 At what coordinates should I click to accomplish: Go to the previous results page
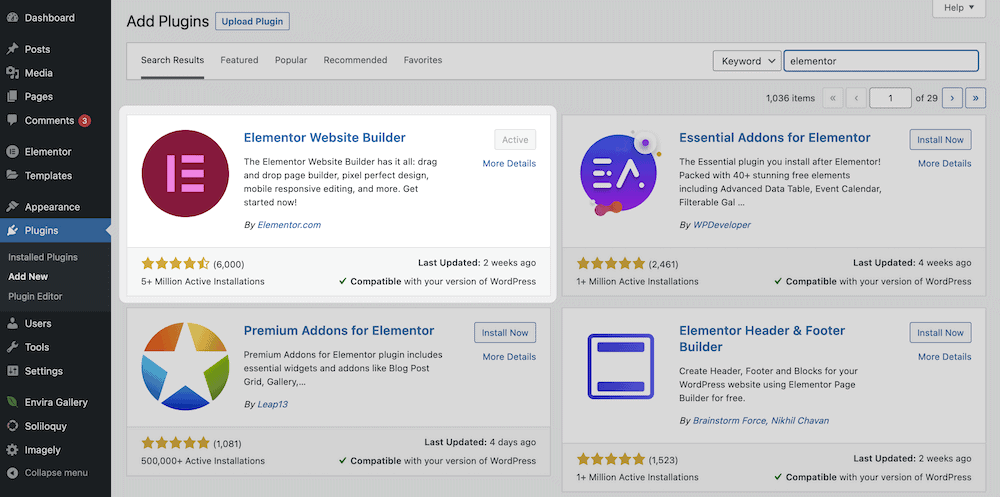(x=856, y=98)
